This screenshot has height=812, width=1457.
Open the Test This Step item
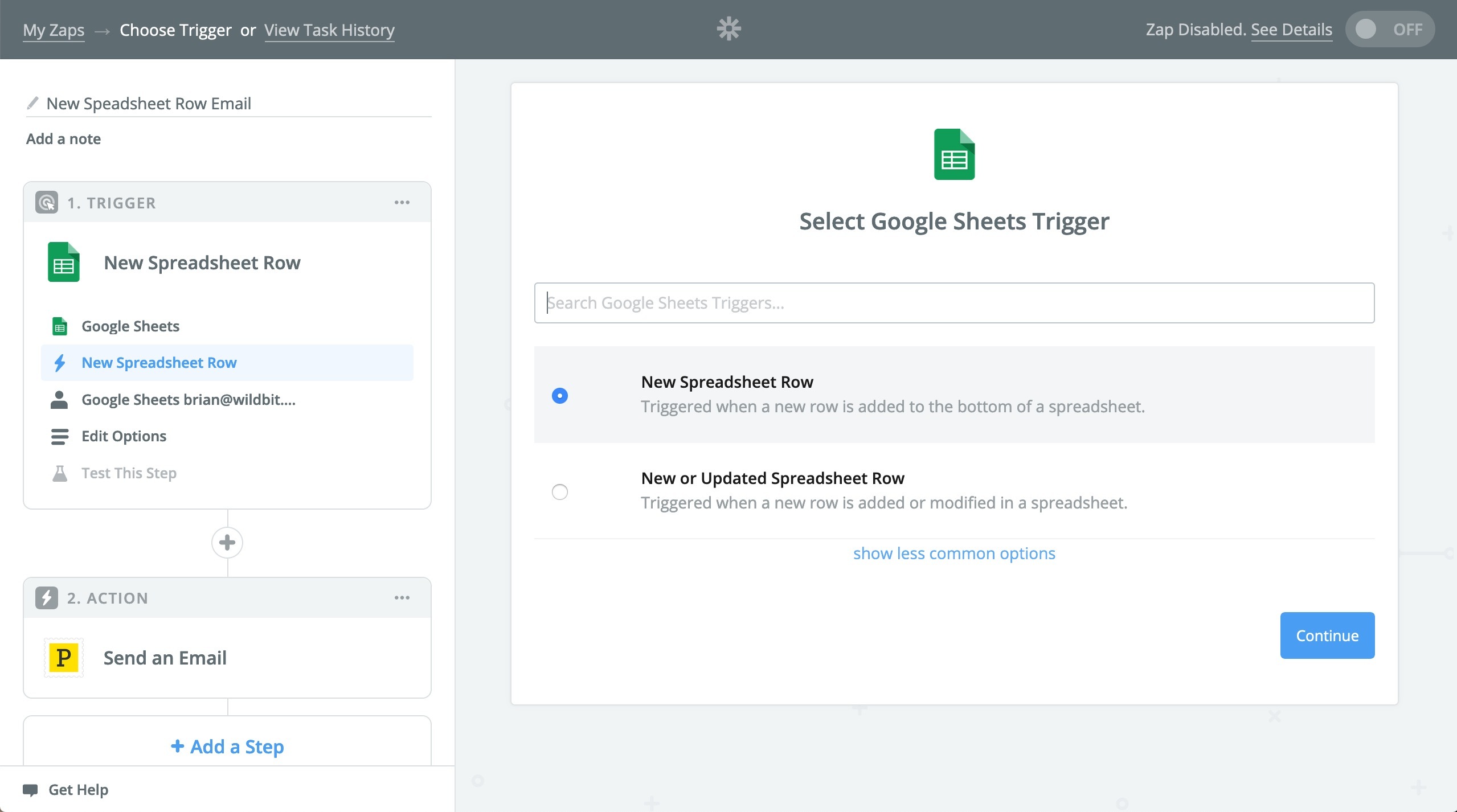point(227,473)
